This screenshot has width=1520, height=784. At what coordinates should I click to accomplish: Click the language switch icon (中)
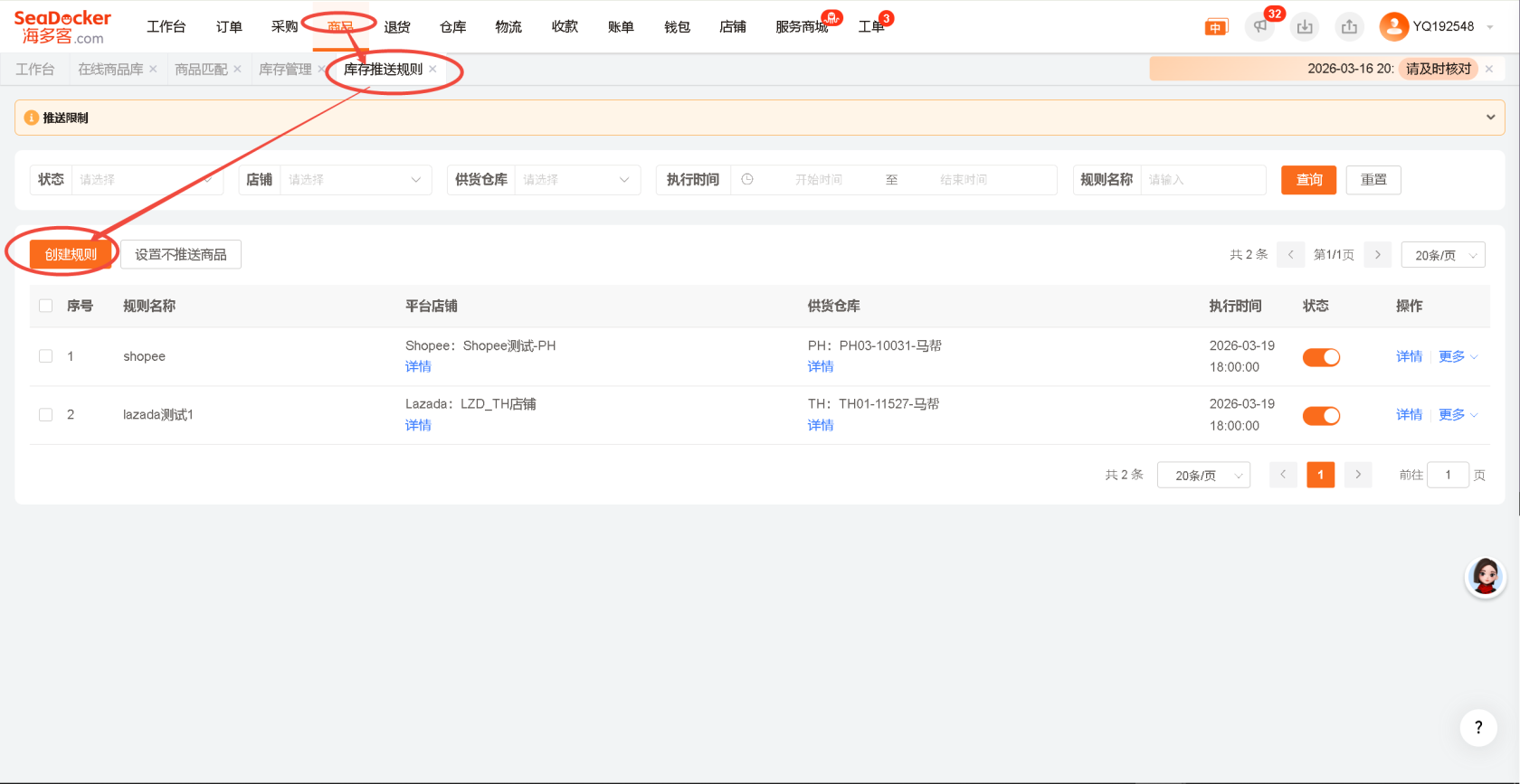point(1216,27)
